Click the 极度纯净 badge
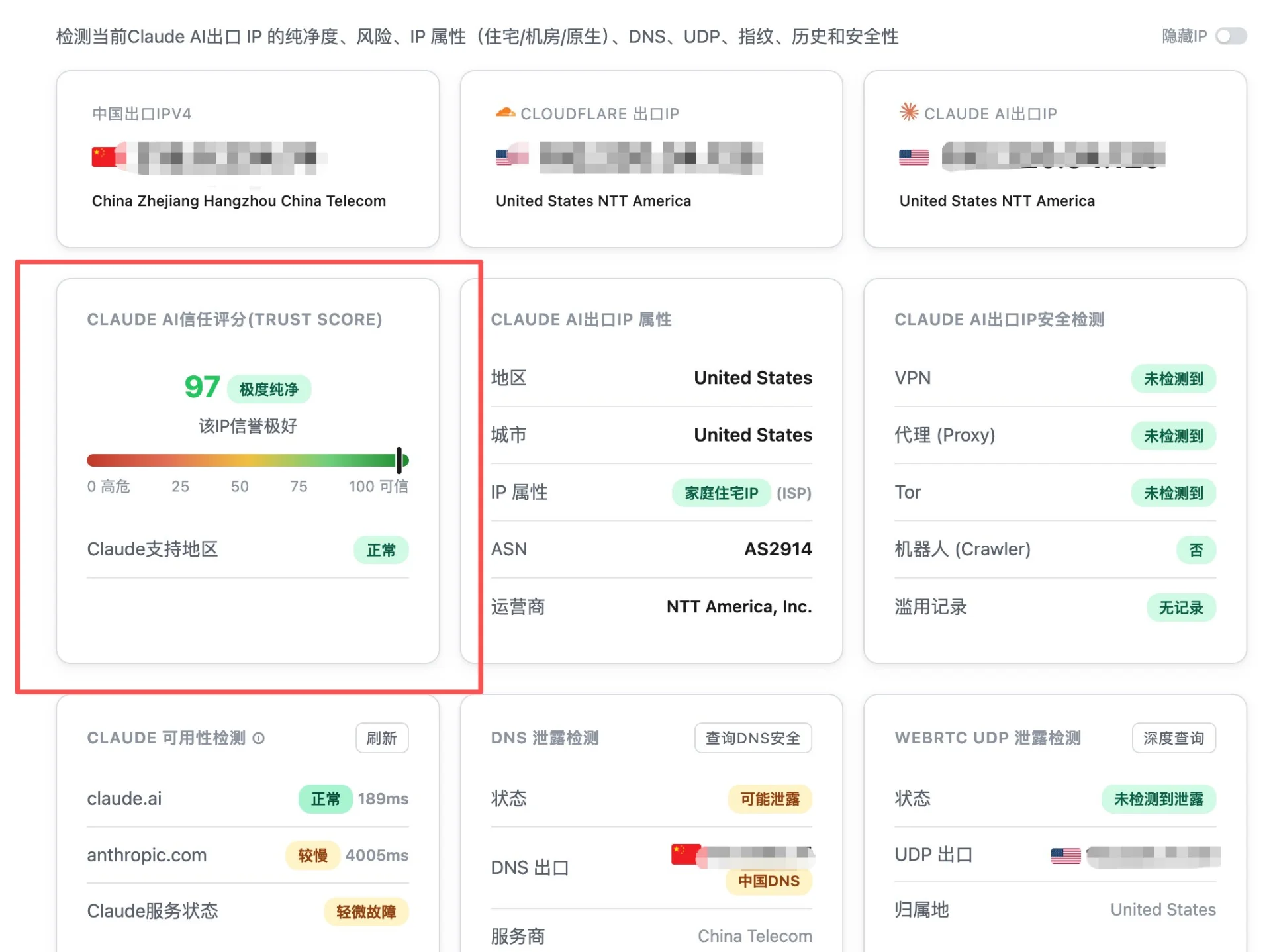This screenshot has height=952, width=1271. pyautogui.click(x=269, y=389)
